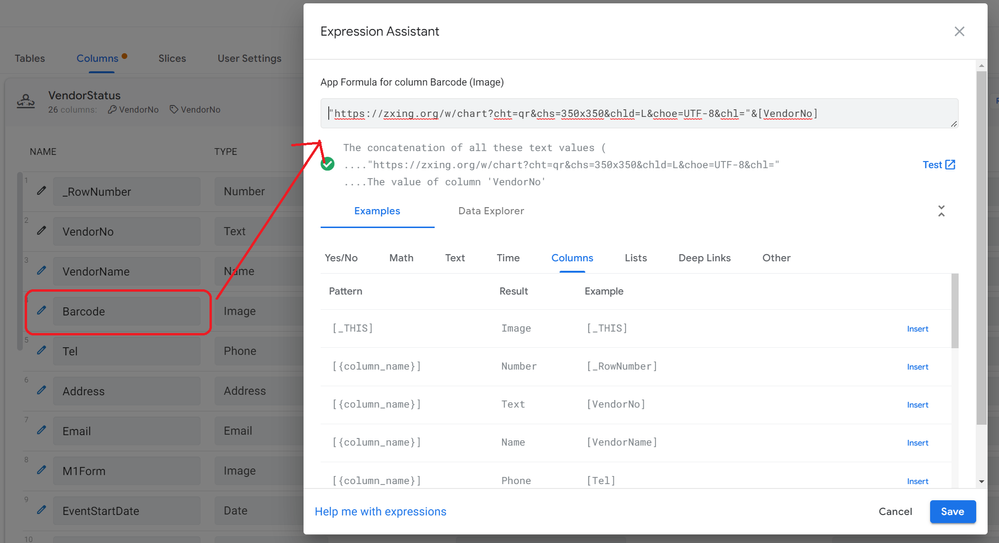Screen dimensions: 999x543
Task: Open the Test expression link
Action: click(938, 164)
